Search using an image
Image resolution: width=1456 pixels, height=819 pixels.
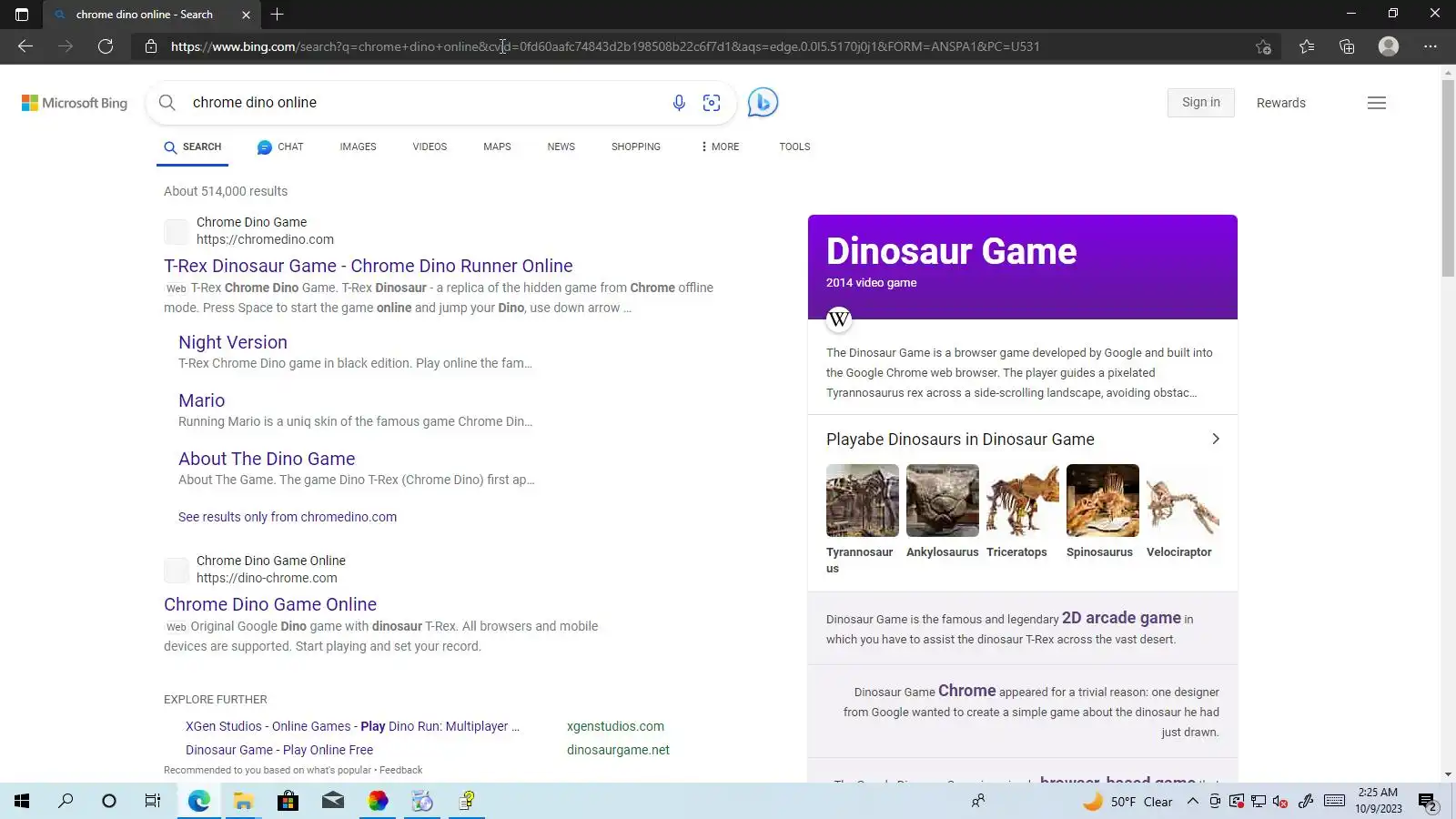coord(712,103)
